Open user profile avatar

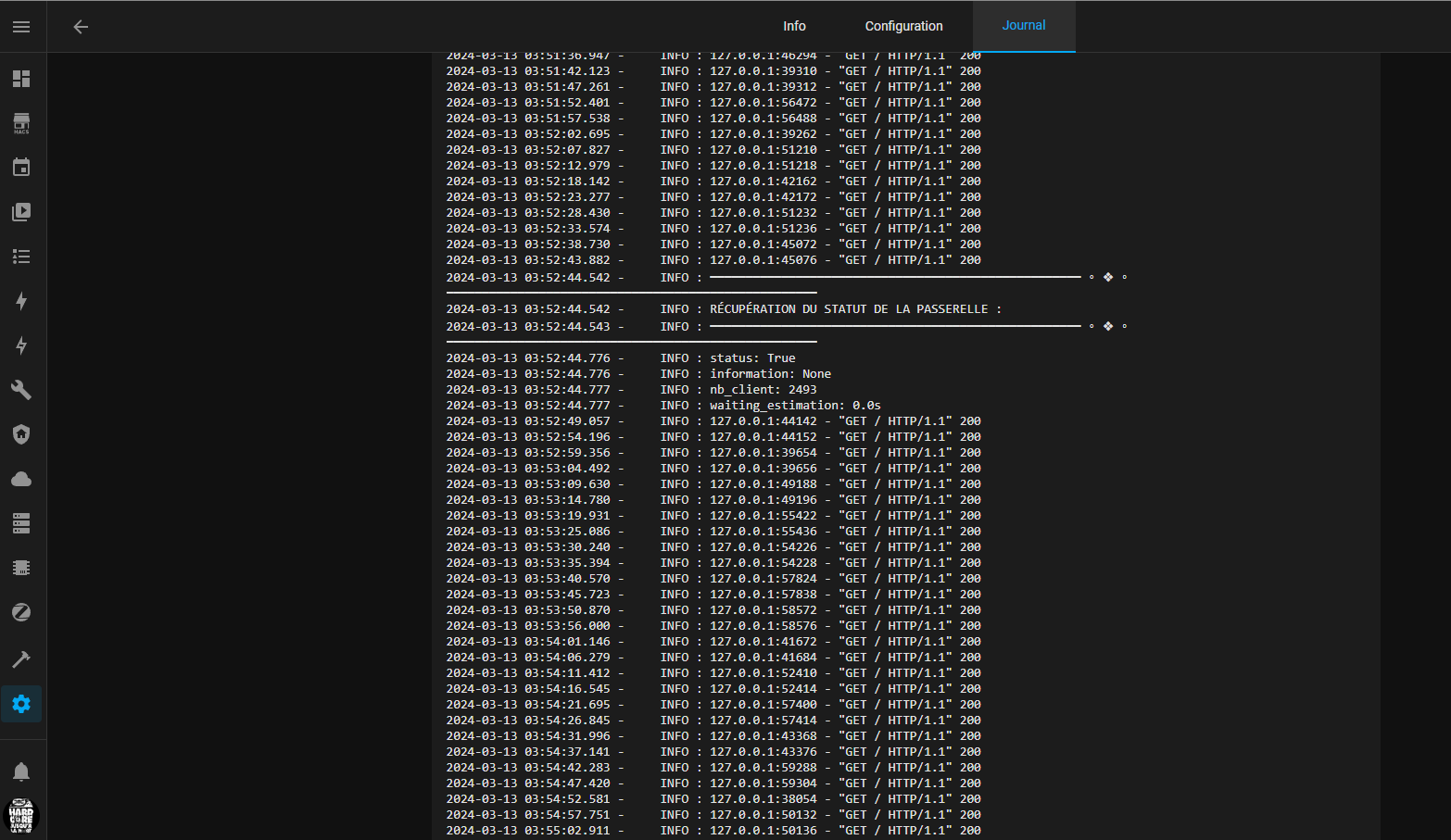click(21, 816)
